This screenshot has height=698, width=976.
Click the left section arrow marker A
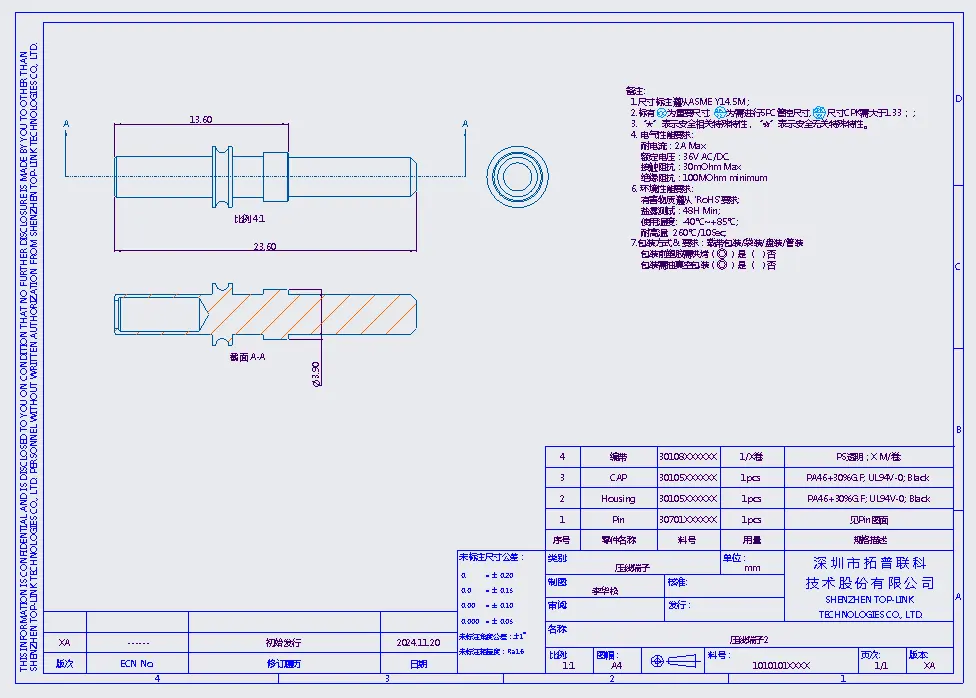(x=66, y=125)
